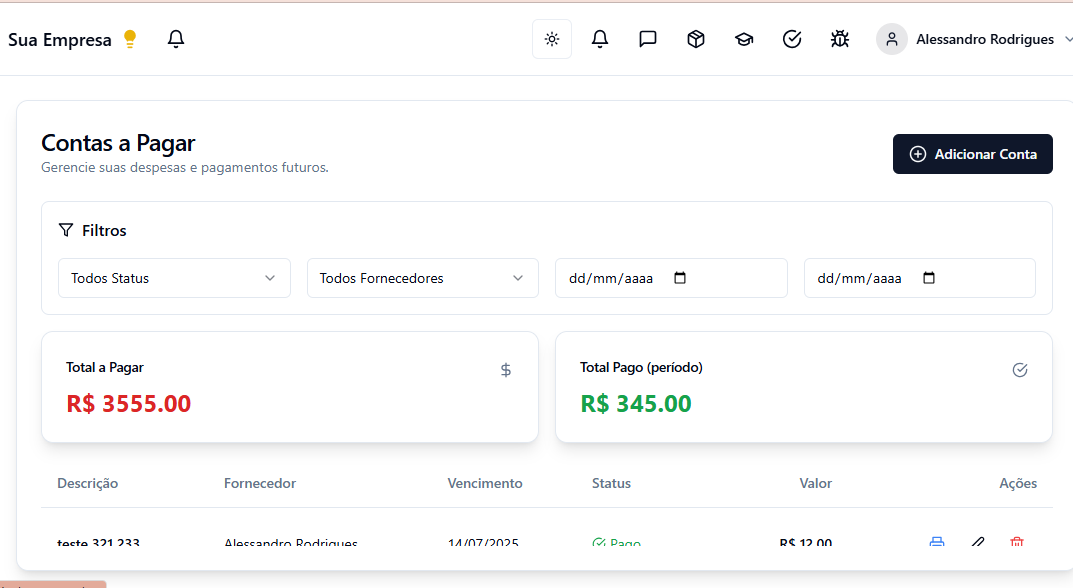Click the bell icon next to Sua Empresa

point(176,39)
